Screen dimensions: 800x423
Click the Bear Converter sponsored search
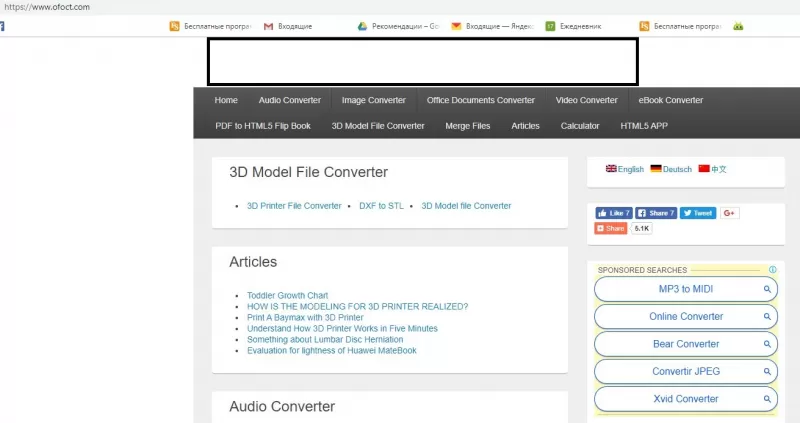tap(686, 344)
